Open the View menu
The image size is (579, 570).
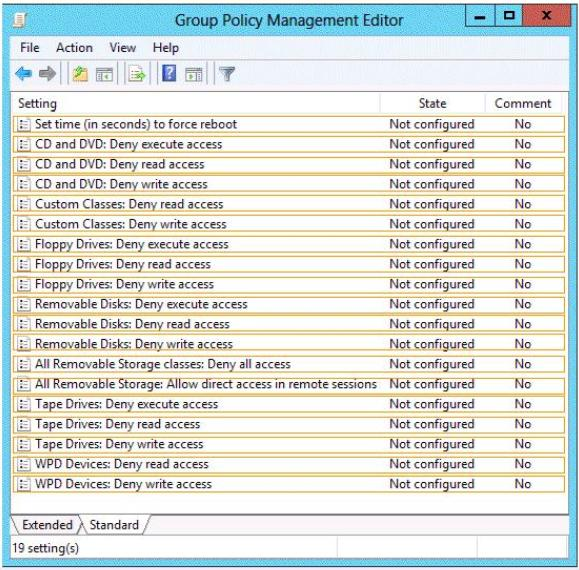123,48
